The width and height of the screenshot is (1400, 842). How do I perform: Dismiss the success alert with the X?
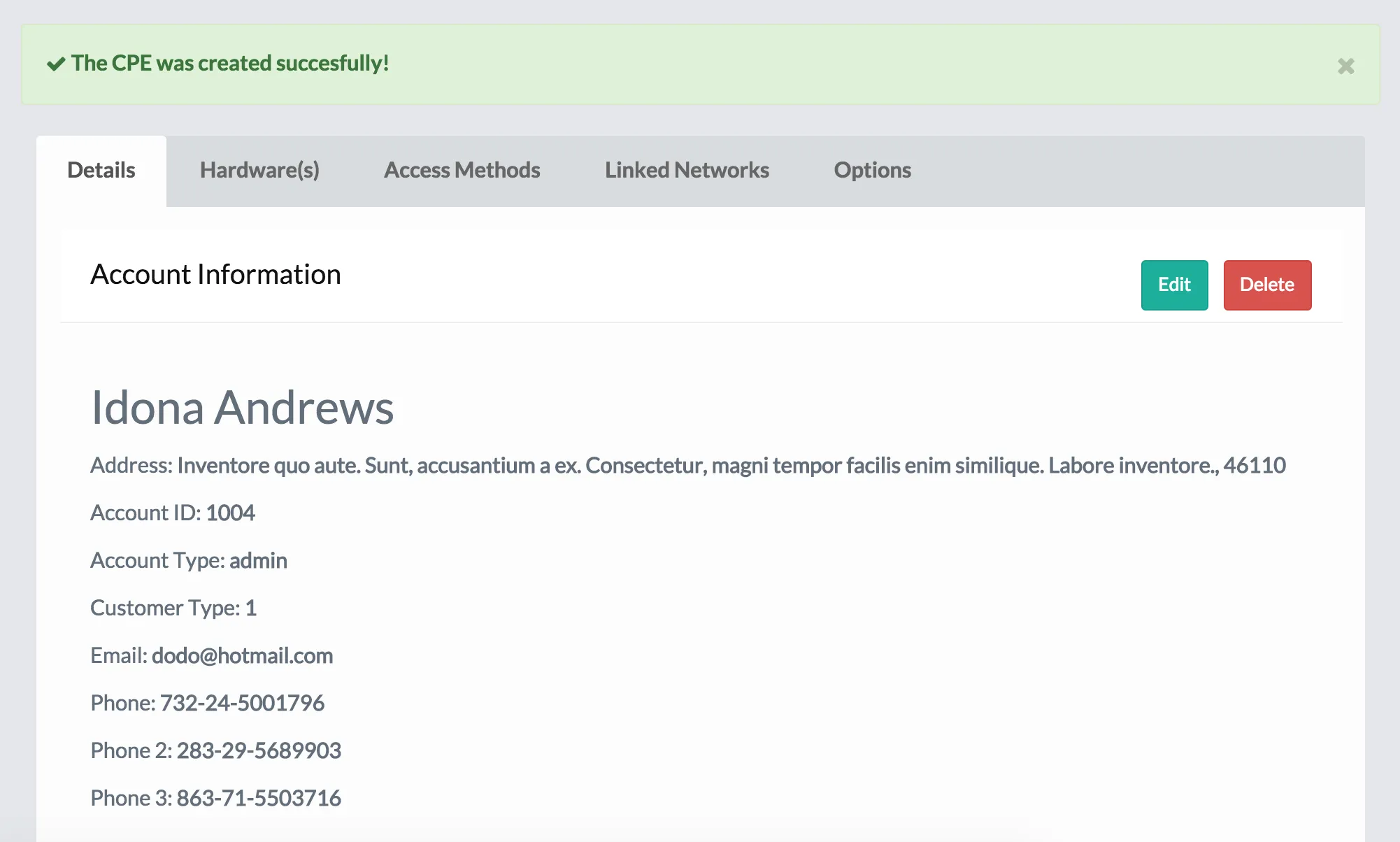click(1345, 66)
